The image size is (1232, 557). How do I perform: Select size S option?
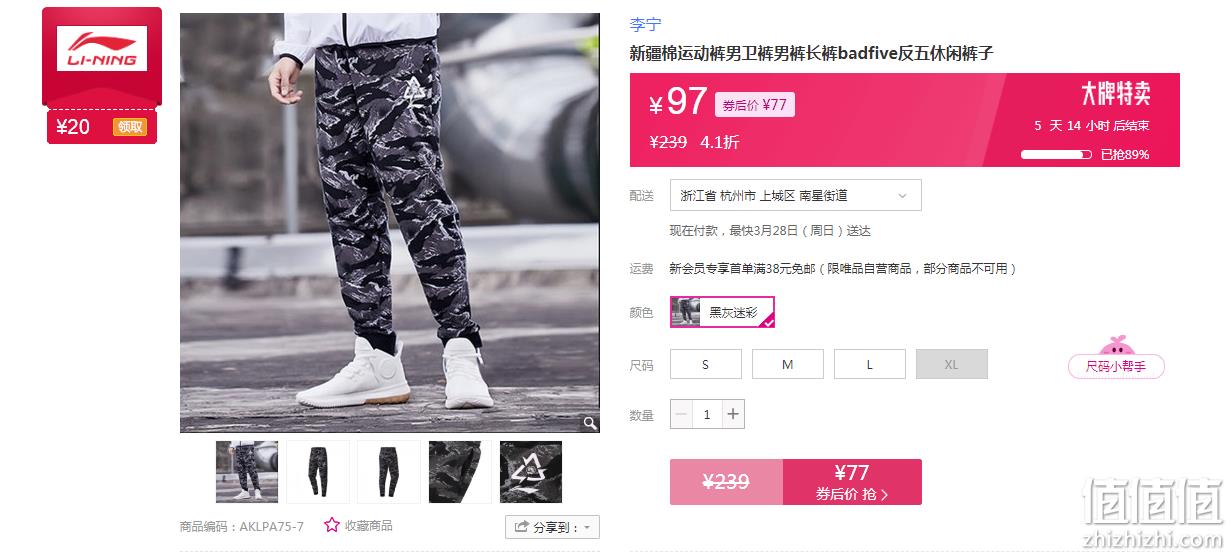click(706, 364)
